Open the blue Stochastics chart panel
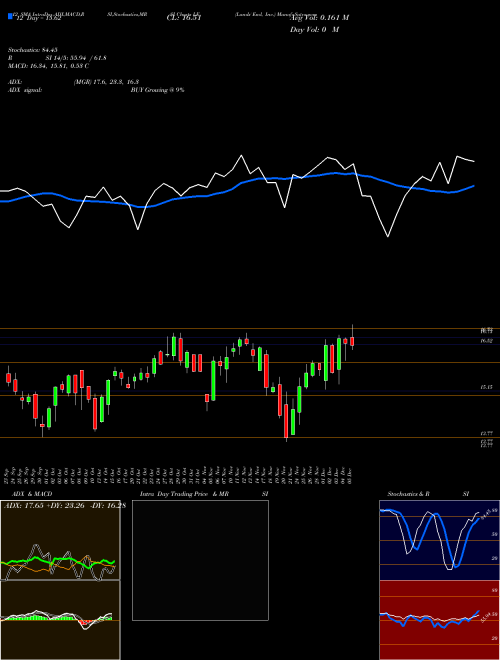500x660 pixels. (439, 540)
